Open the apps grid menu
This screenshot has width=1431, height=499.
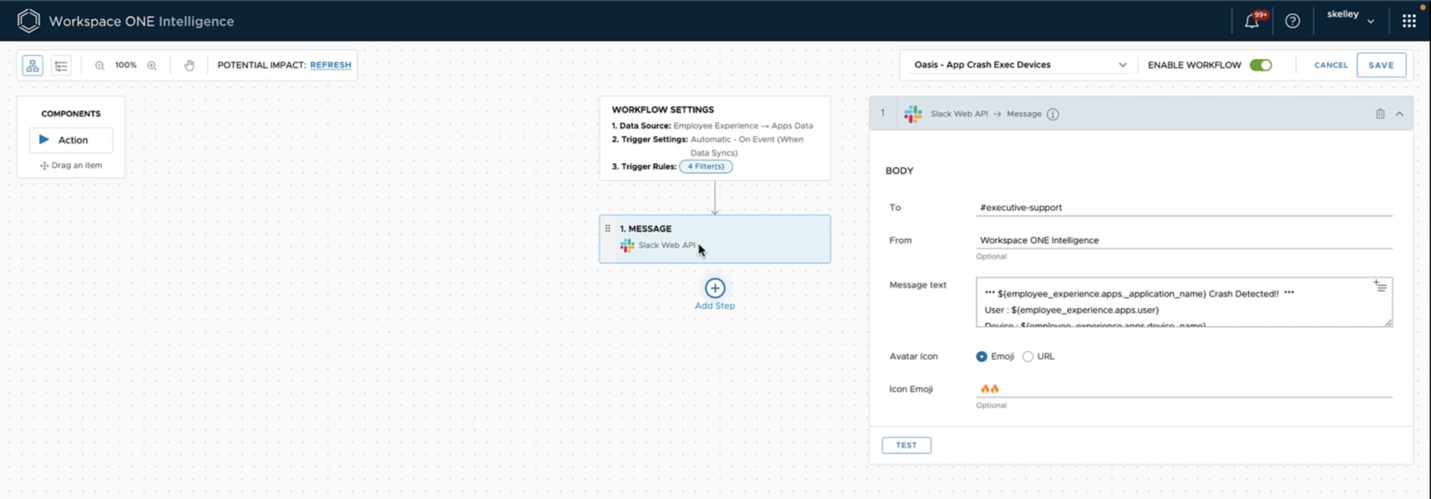click(x=1409, y=21)
